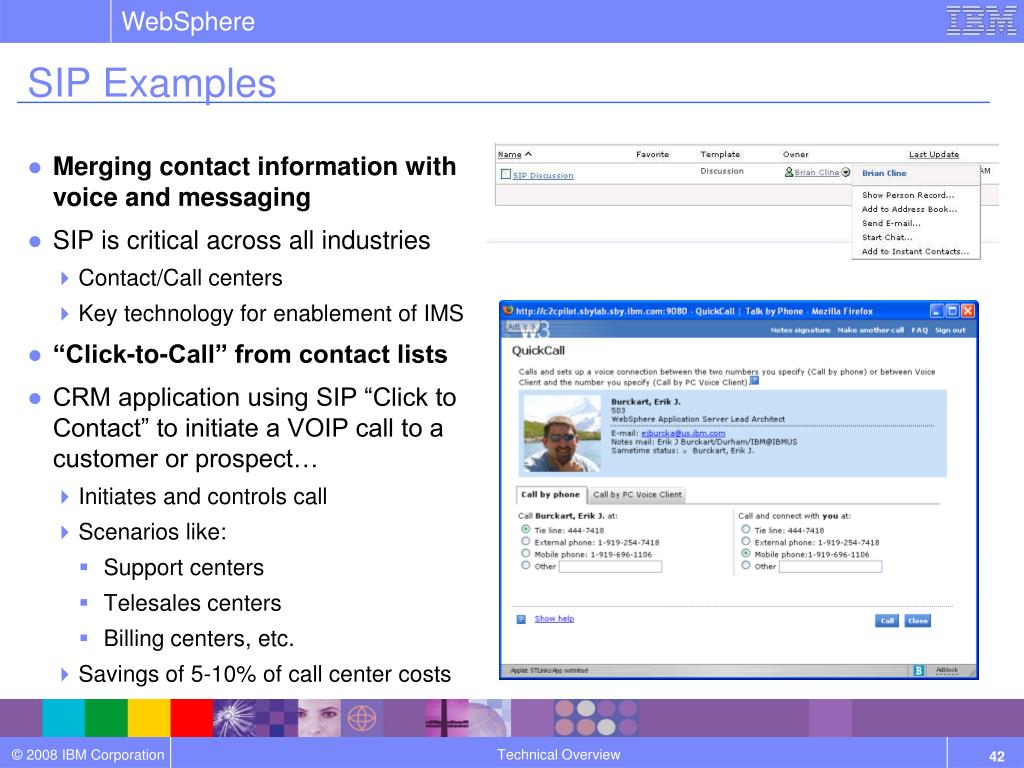The height and width of the screenshot is (768, 1024).
Task: Check the SIP Discussion row checkbox
Action: 505,174
